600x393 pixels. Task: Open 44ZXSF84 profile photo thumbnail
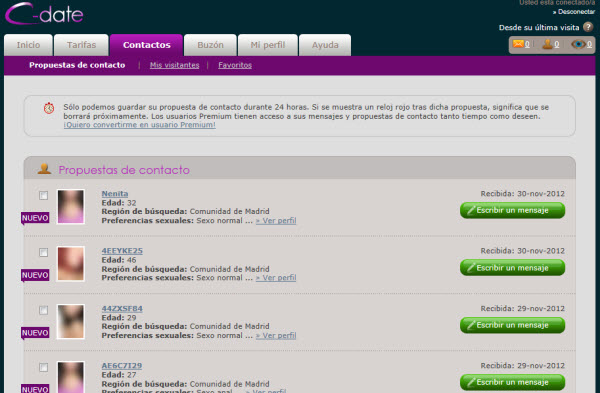click(x=71, y=321)
